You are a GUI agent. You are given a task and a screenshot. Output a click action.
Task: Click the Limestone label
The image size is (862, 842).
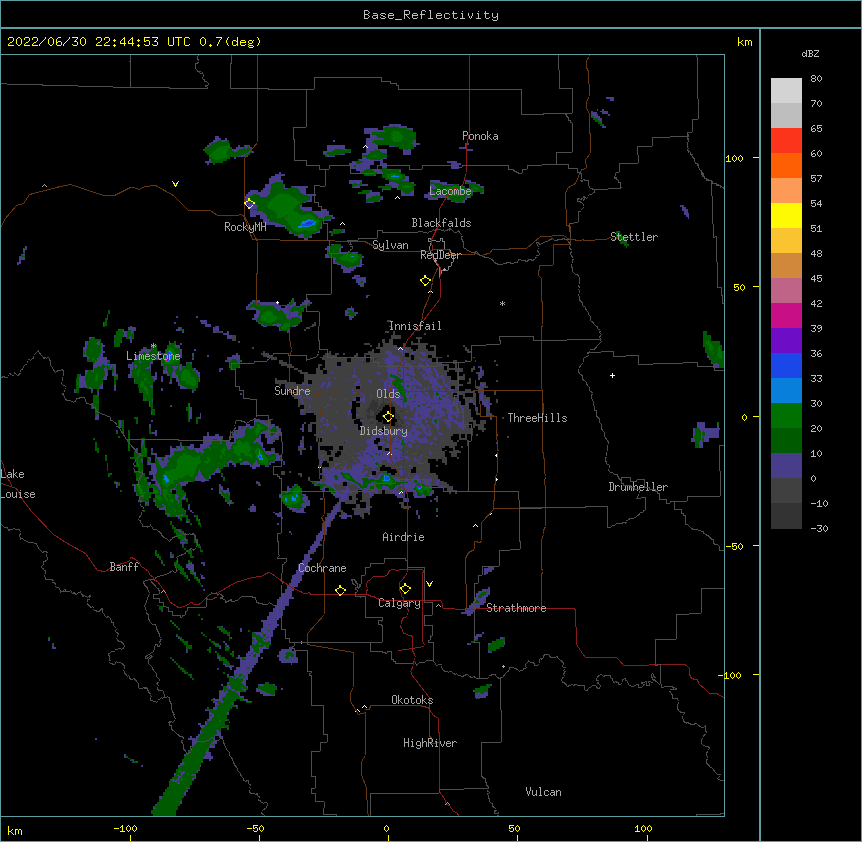point(153,356)
